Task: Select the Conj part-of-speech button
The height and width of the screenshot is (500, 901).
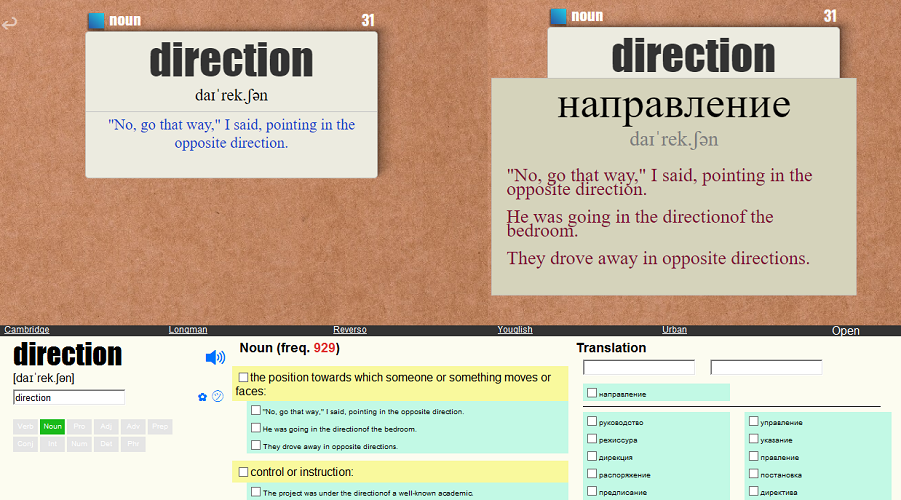Action: coord(25,444)
